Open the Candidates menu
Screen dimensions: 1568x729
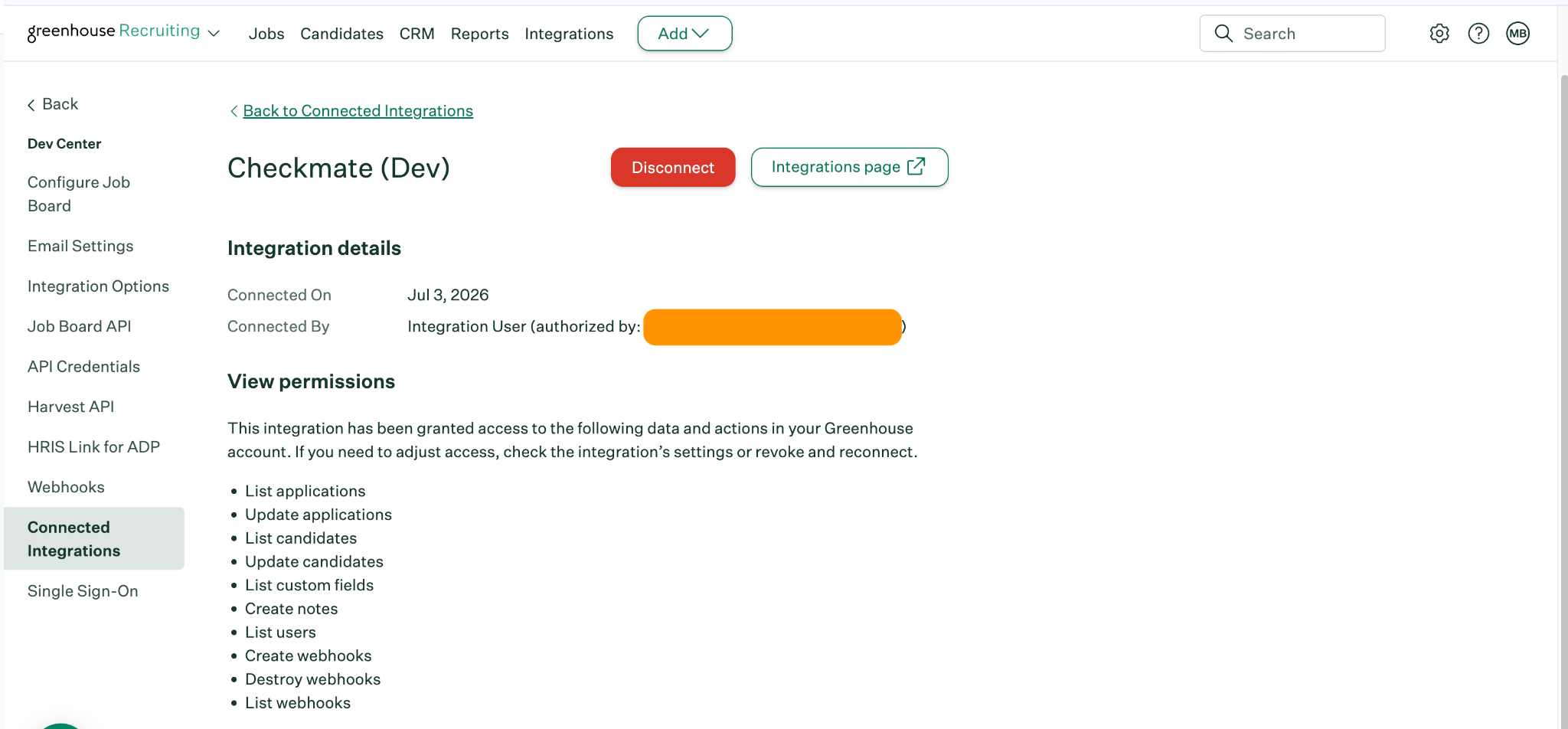[x=341, y=34]
